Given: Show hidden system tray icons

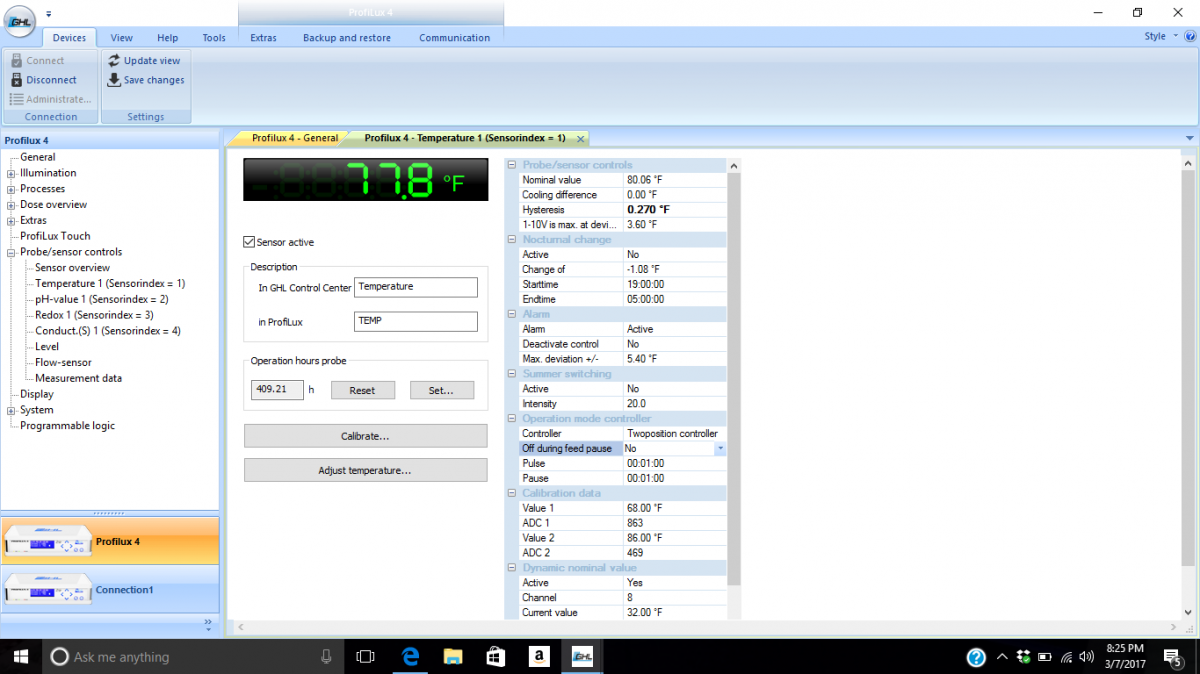Looking at the screenshot, I should point(1002,657).
